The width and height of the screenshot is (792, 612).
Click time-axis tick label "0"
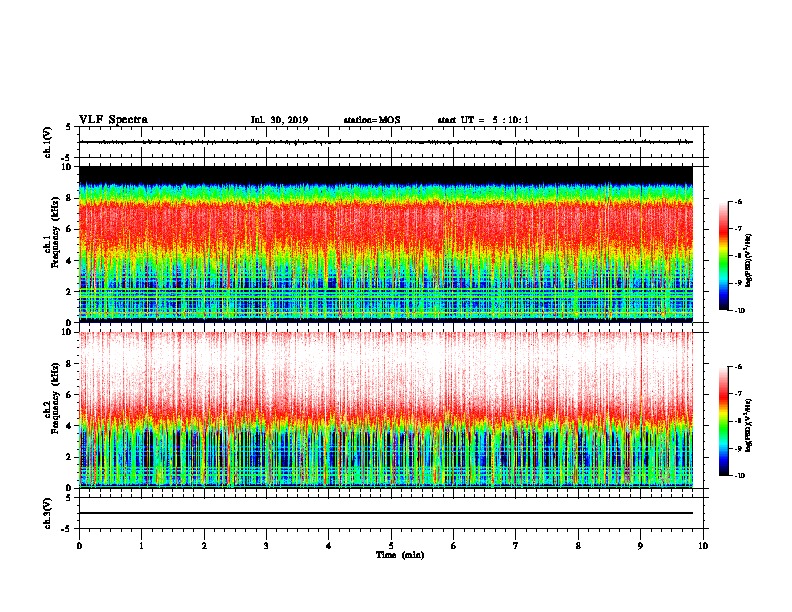[79, 546]
